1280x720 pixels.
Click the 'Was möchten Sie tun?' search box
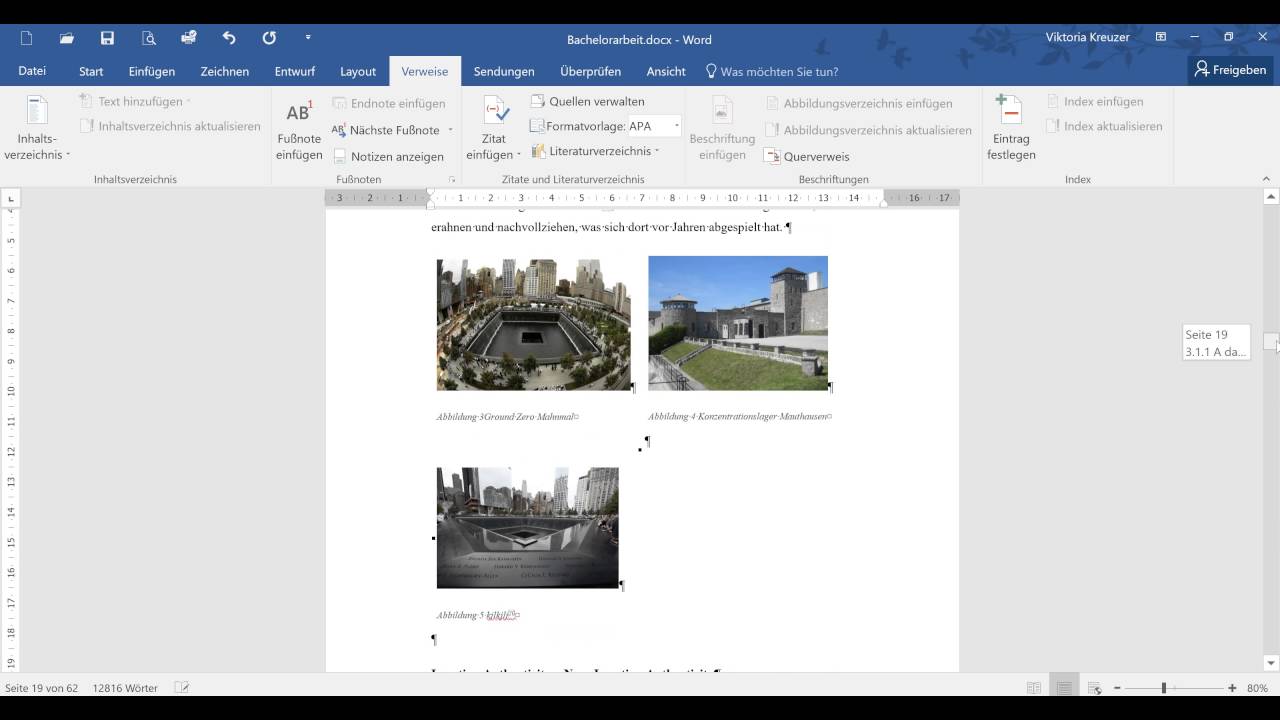click(772, 71)
